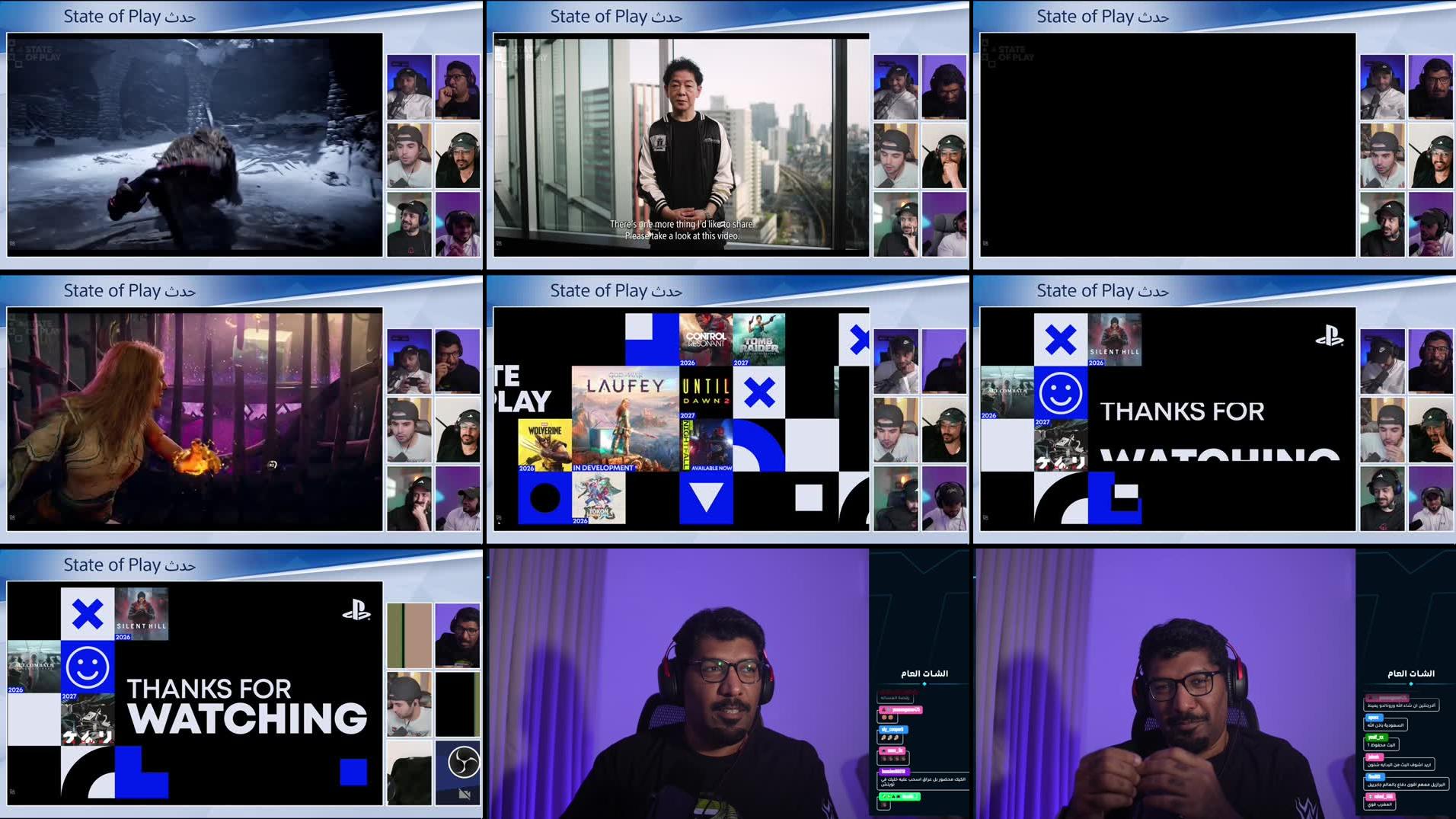Viewport: 1456px width, 819px height.
Task: Click the blue X tile in the cut-off WATCHING frame
Action: coord(1061,340)
